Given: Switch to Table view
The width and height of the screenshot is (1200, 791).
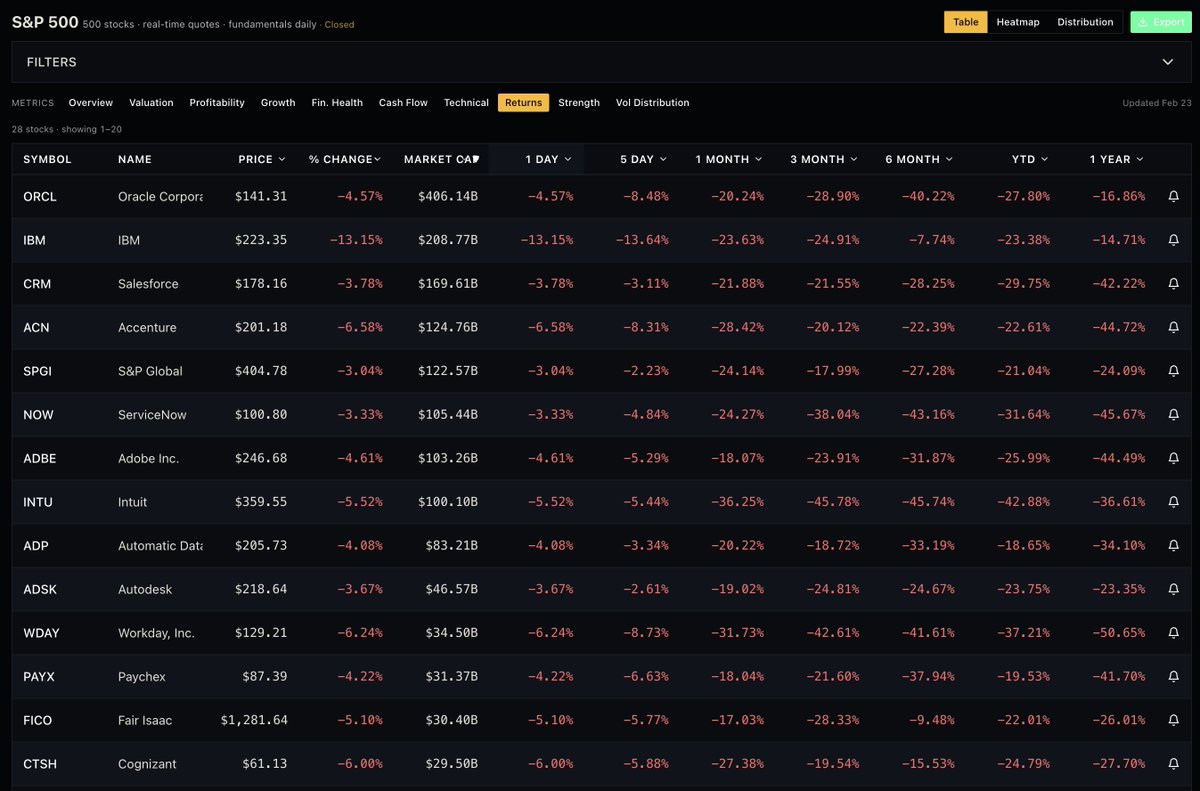Looking at the screenshot, I should [966, 22].
